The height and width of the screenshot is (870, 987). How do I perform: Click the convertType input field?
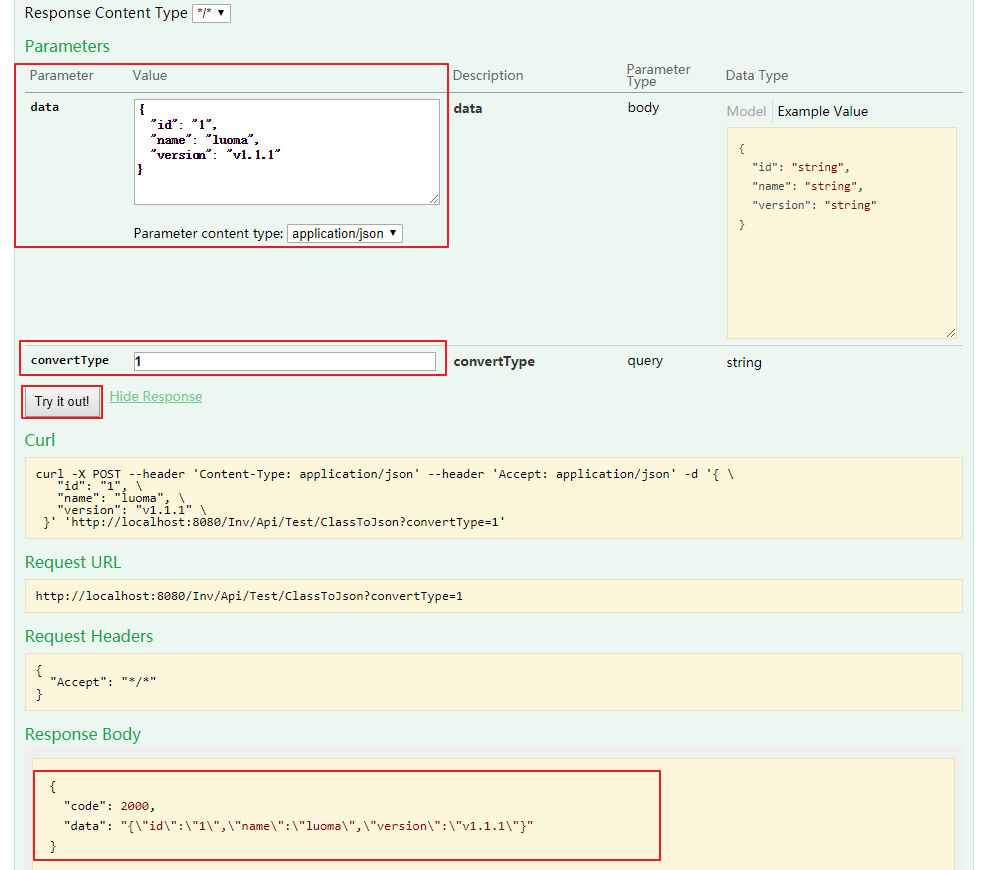(x=285, y=361)
